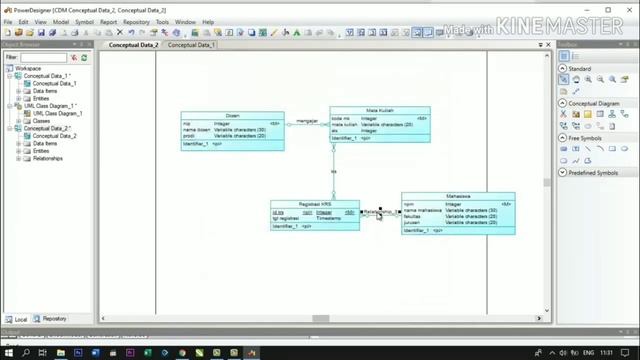Screen dimensions: 640x360
Task: Select UML Class Diagram_1 diagram in tree
Action: coord(58,113)
